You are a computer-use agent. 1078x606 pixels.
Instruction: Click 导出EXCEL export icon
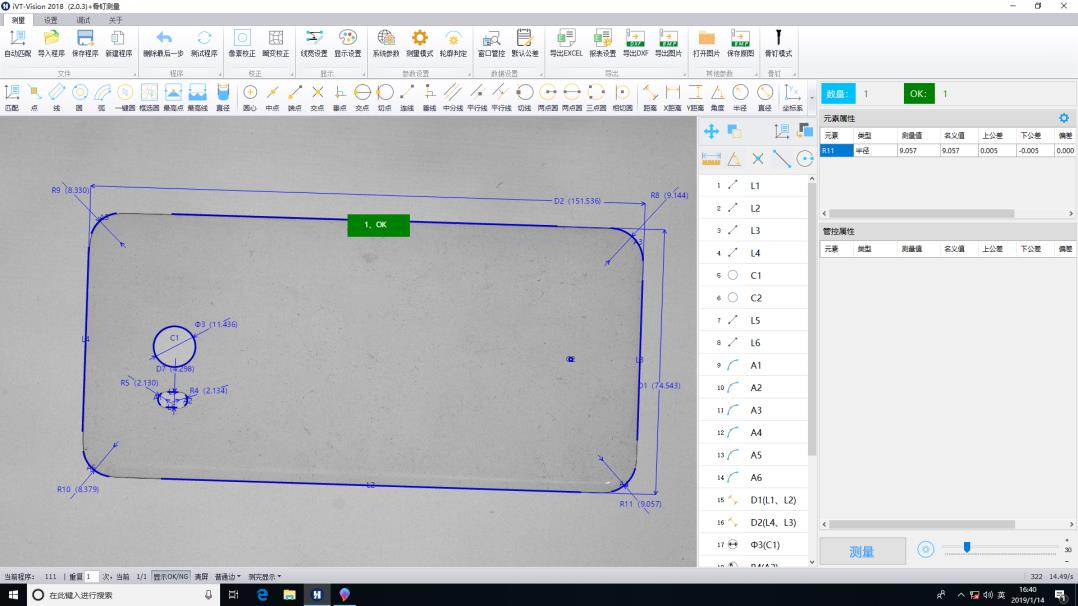tap(565, 42)
